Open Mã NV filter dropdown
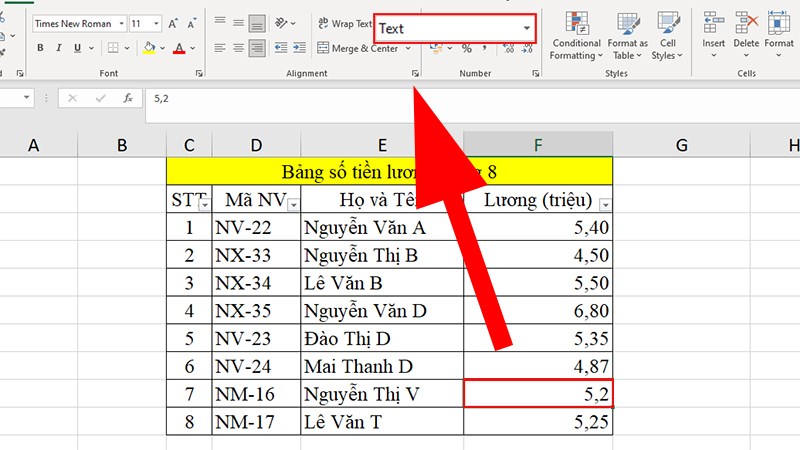This screenshot has width=800, height=450. (293, 205)
